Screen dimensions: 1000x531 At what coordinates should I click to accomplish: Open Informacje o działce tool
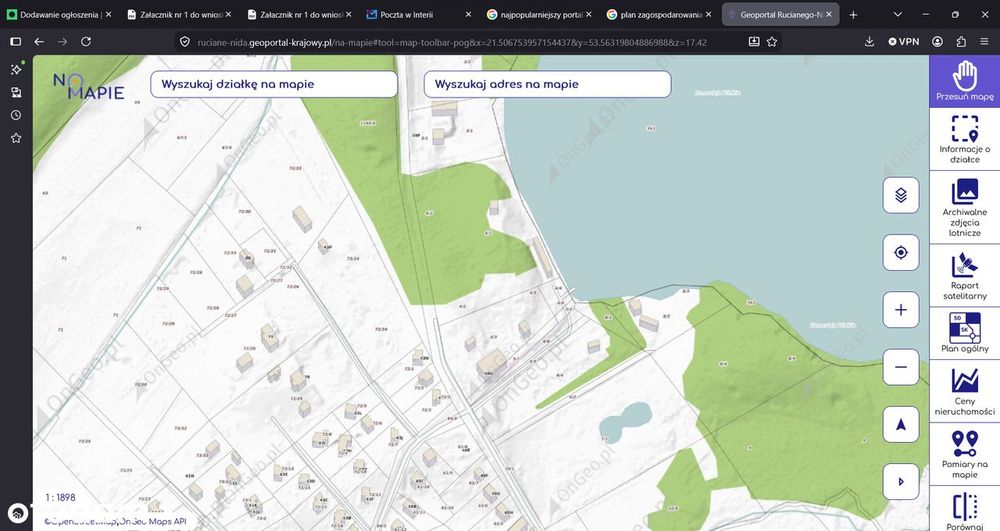tap(964, 139)
